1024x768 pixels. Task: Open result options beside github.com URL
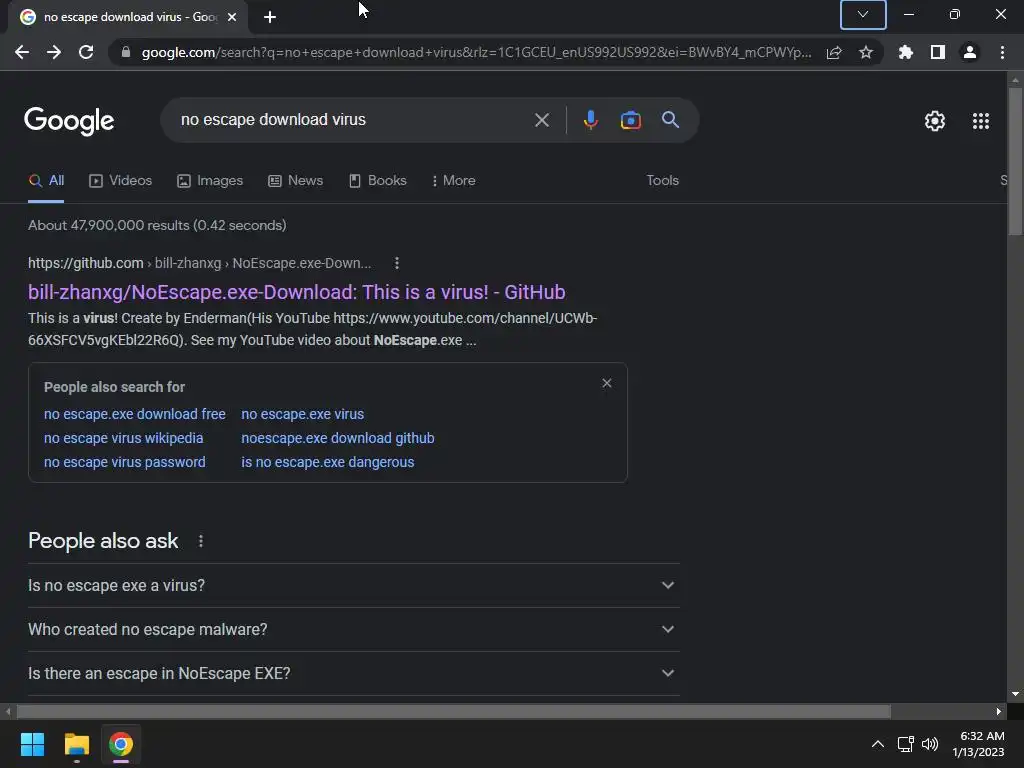[x=397, y=263]
